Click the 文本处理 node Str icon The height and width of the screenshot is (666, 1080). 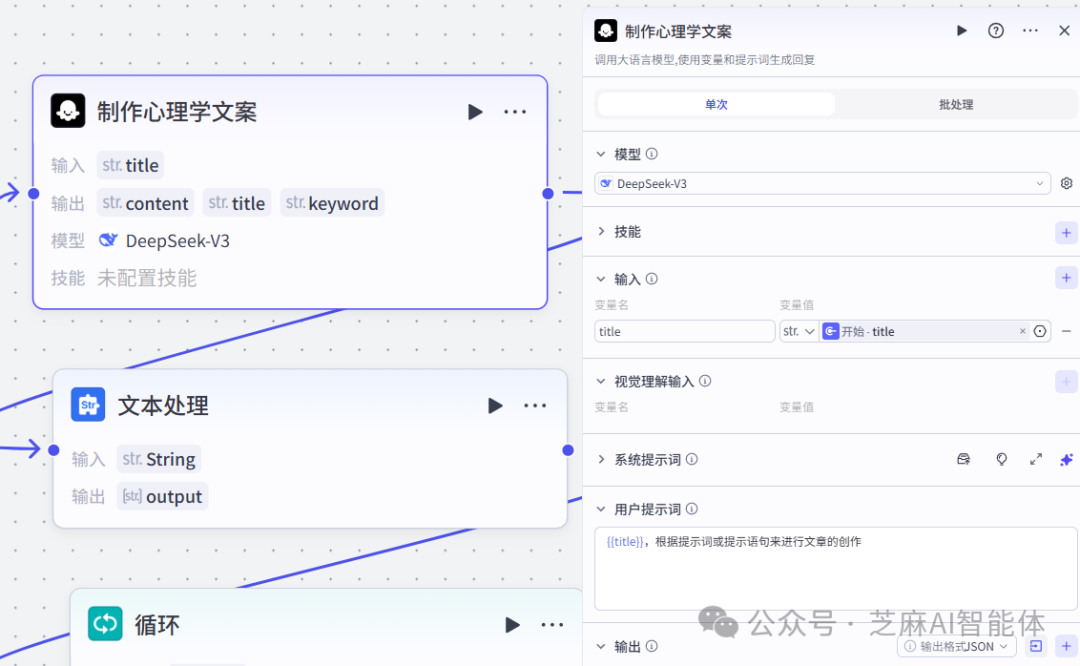click(88, 404)
